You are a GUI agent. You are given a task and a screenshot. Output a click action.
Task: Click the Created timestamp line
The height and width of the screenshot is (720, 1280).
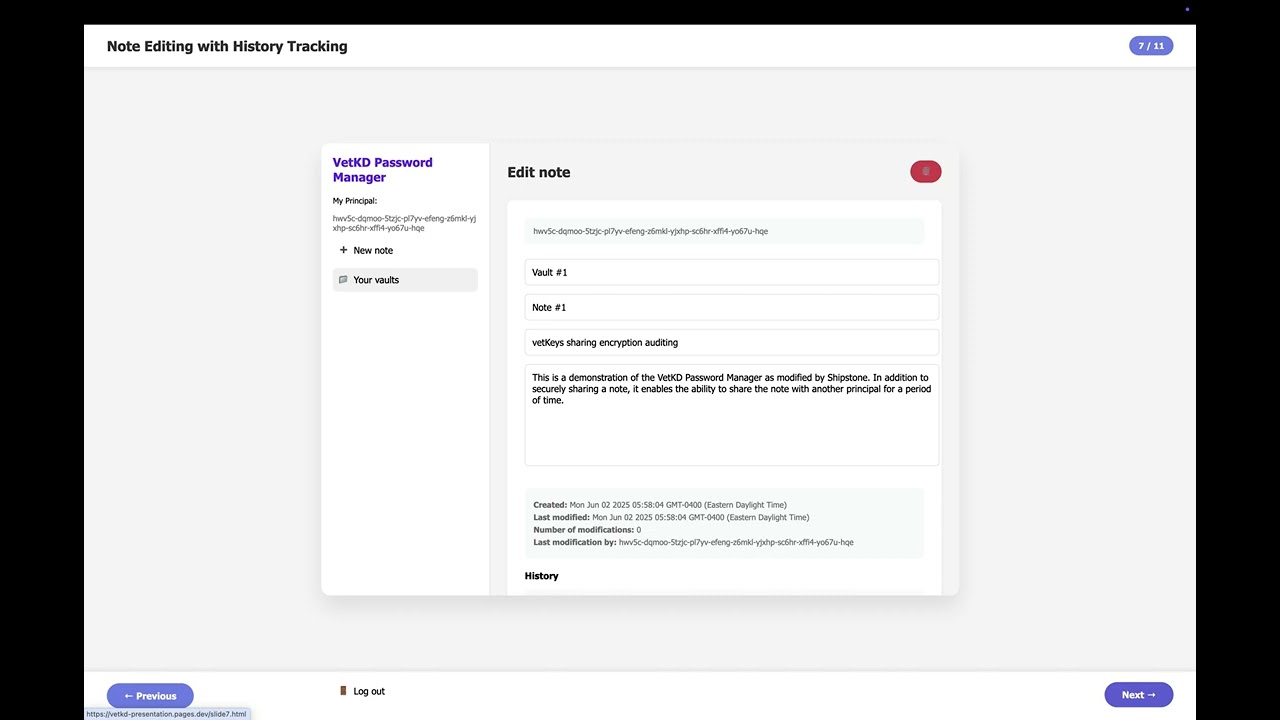click(x=660, y=505)
